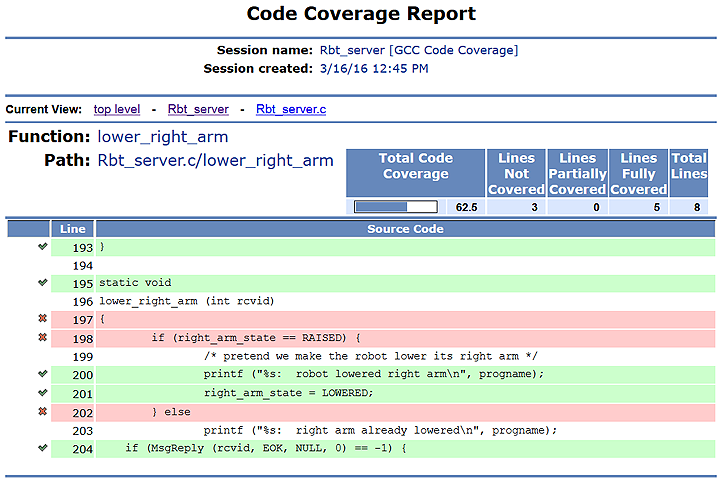This screenshot has height=480, width=720.
Task: Click the Source Code column header
Action: [405, 229]
